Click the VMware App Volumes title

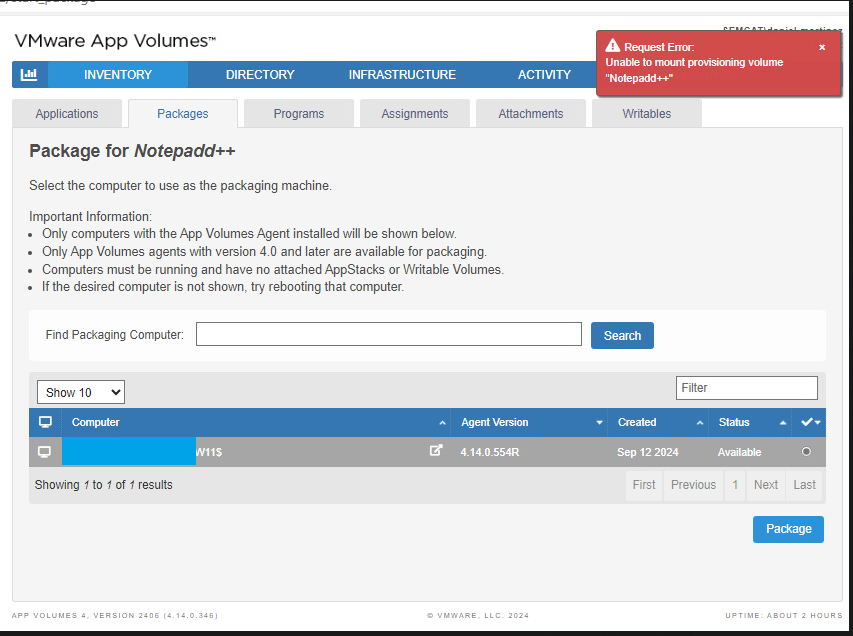[115, 41]
